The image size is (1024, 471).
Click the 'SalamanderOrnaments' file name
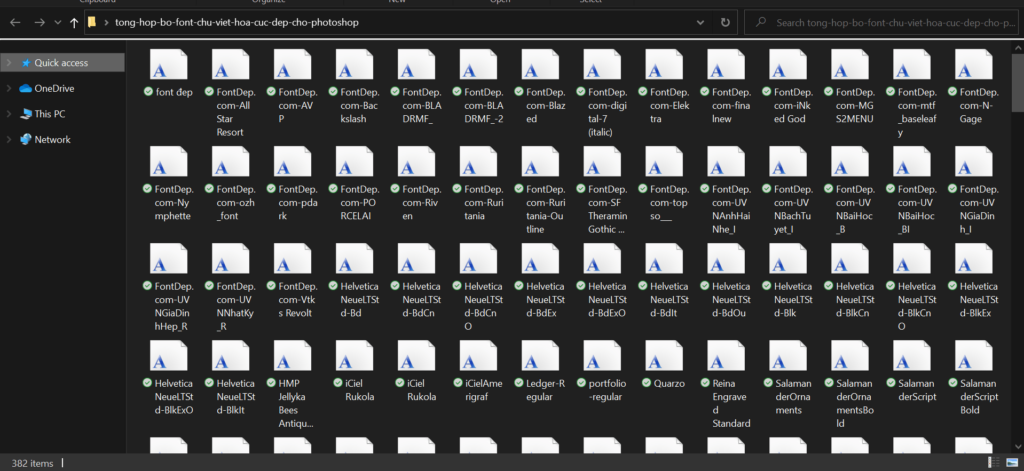(x=793, y=397)
